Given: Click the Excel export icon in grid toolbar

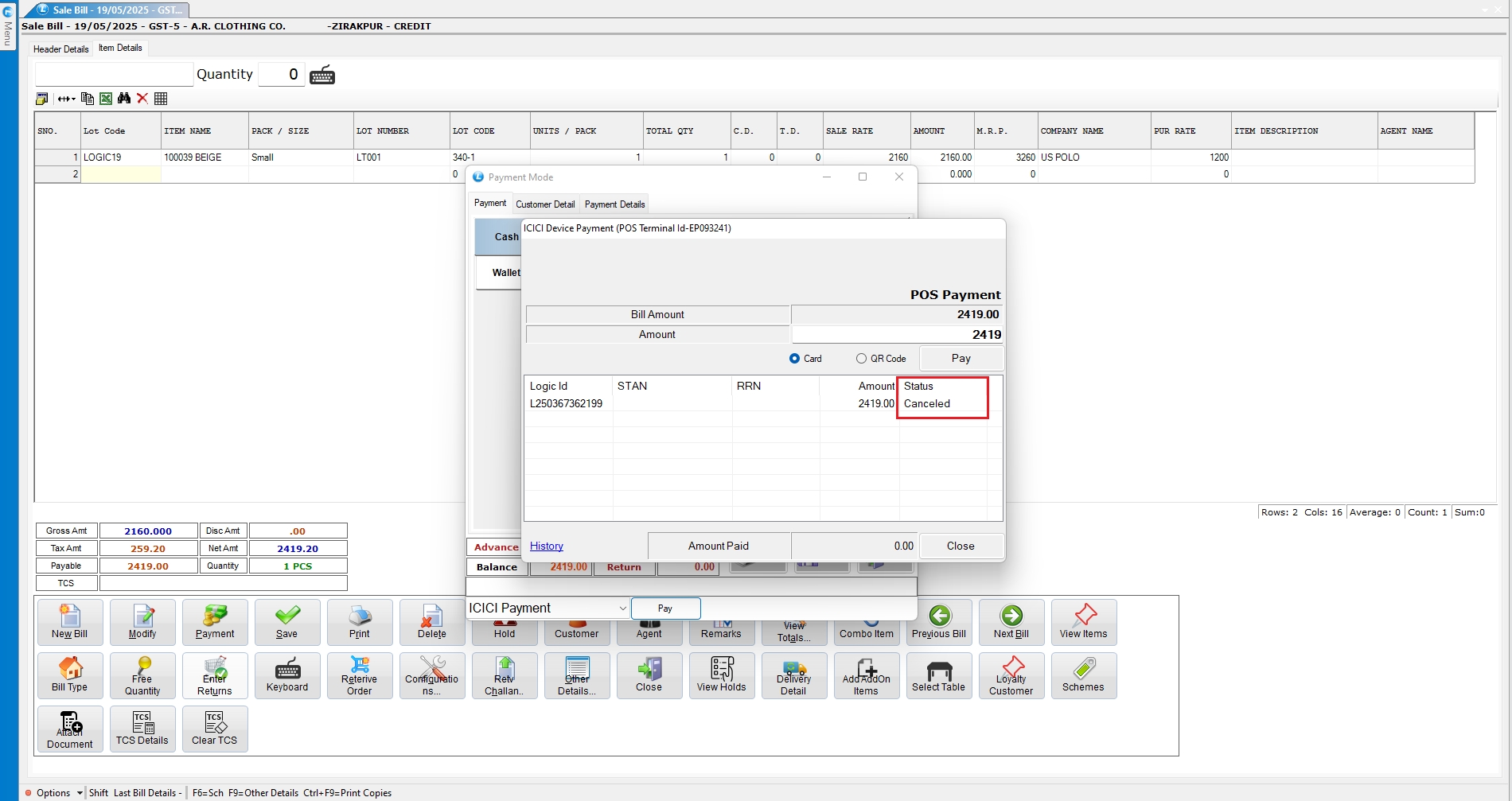Looking at the screenshot, I should click(105, 99).
